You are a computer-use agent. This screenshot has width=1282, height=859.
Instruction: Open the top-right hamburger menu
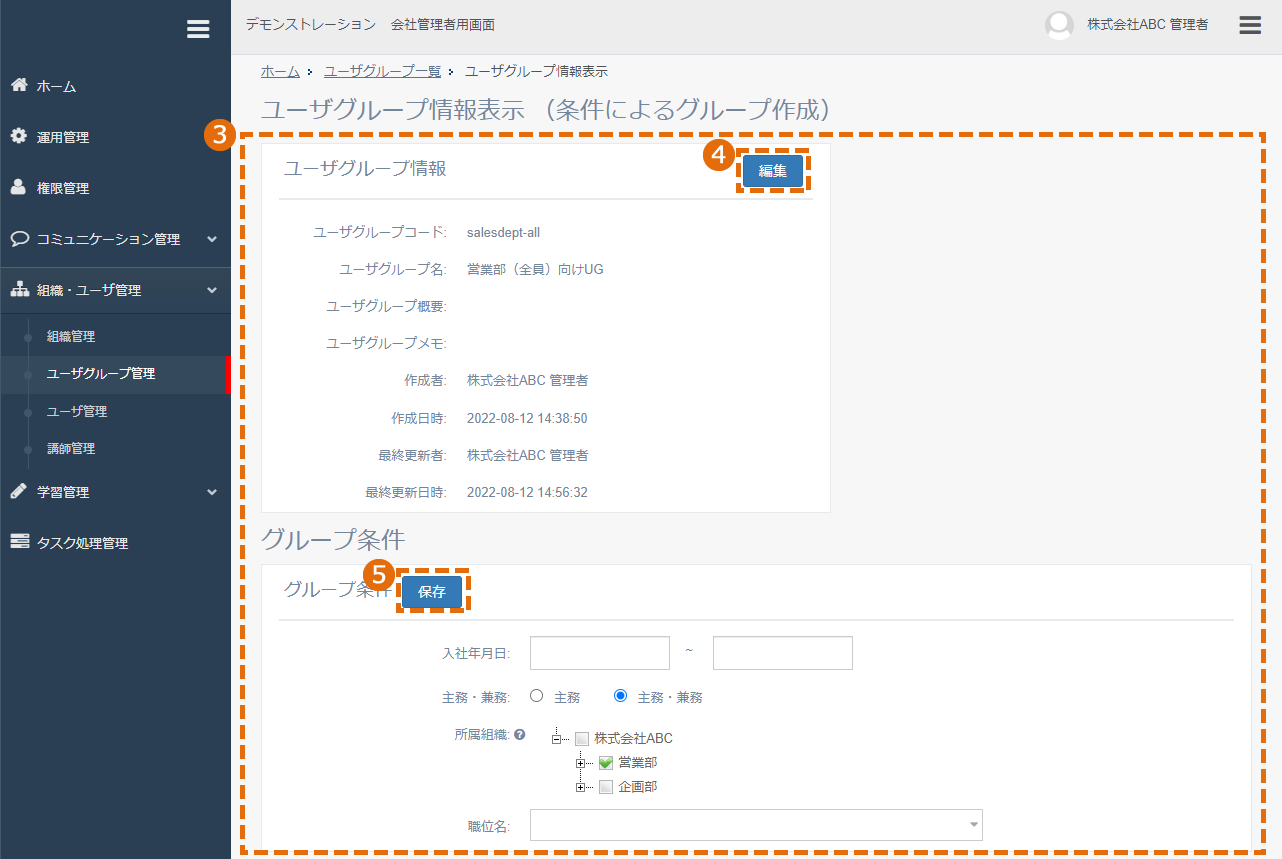coord(1250,25)
